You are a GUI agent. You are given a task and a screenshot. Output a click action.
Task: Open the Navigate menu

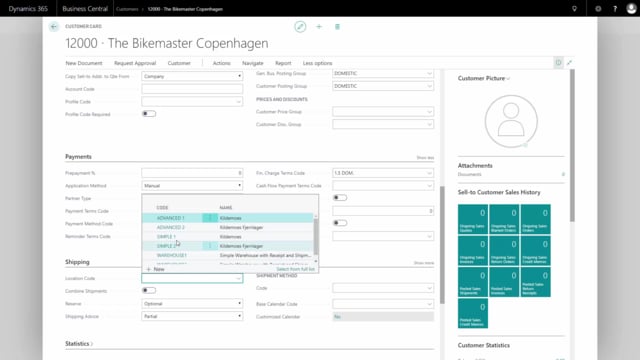[253, 63]
